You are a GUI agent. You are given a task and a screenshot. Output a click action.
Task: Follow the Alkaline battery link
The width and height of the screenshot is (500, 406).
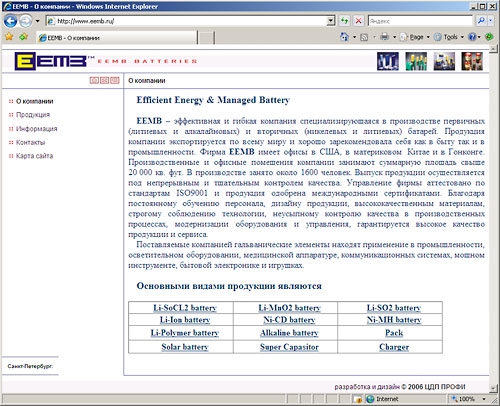pos(289,333)
